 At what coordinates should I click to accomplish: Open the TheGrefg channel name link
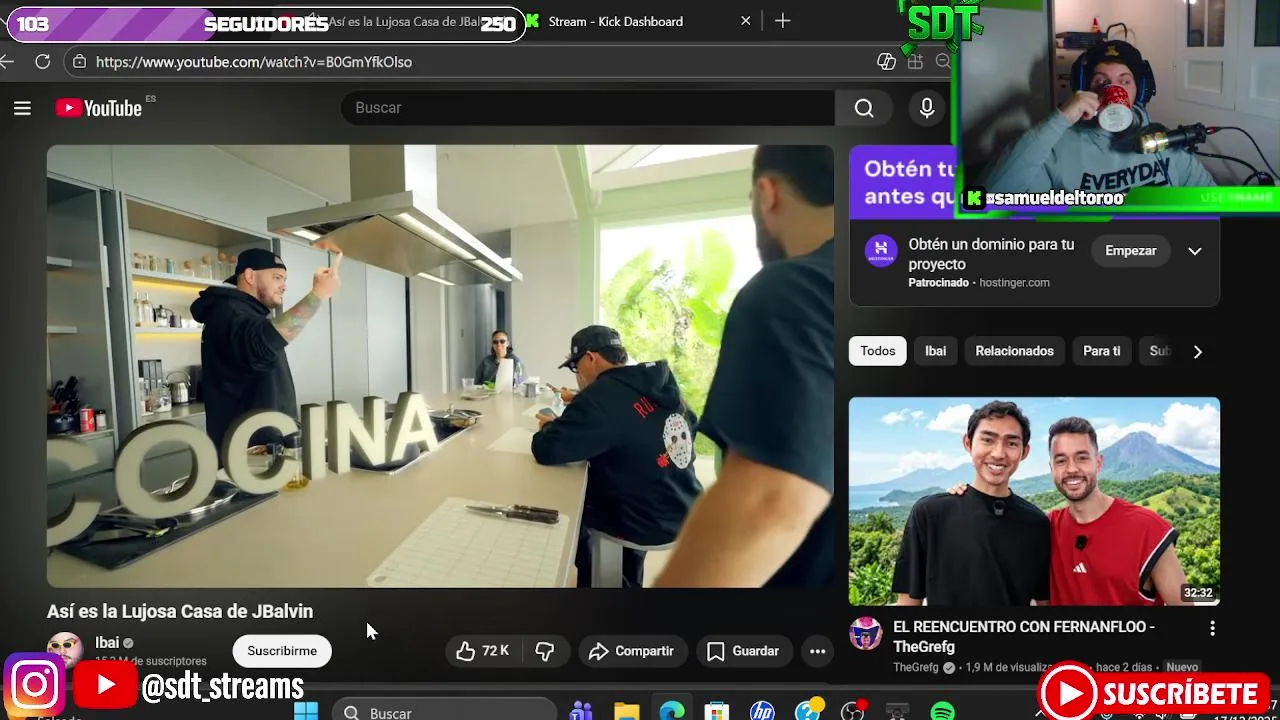coord(915,667)
